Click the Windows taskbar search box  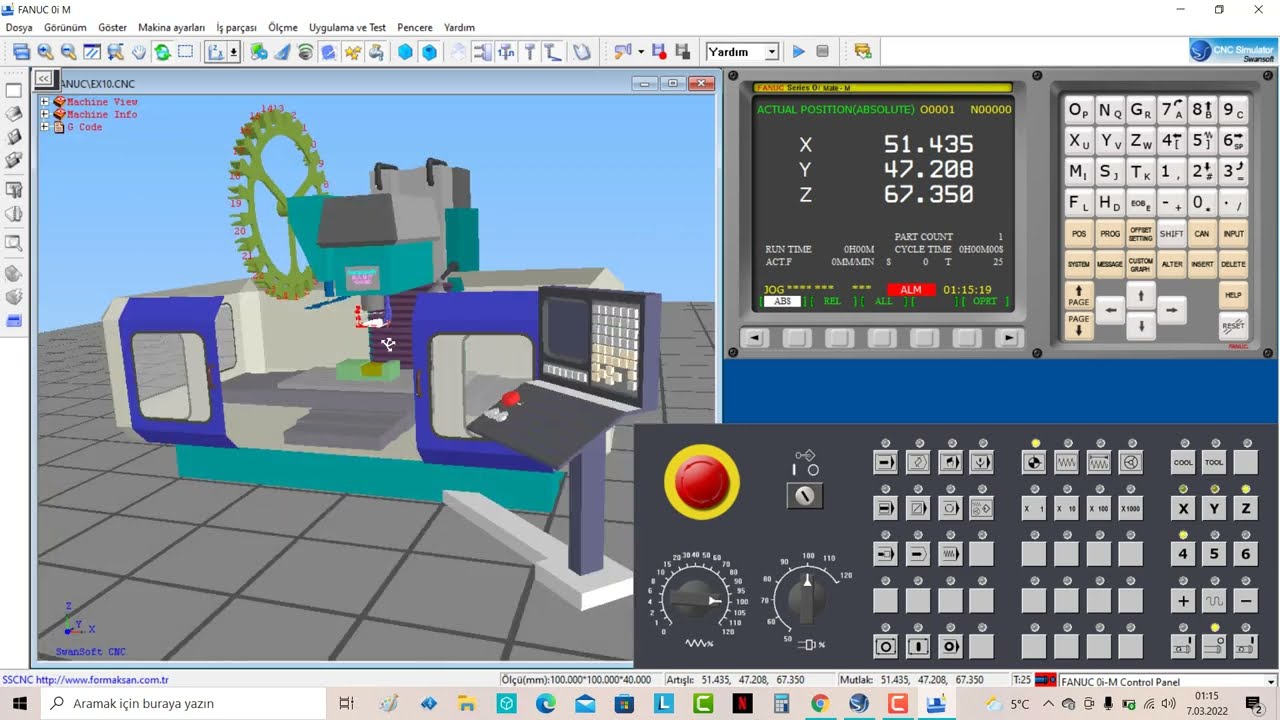(x=183, y=704)
